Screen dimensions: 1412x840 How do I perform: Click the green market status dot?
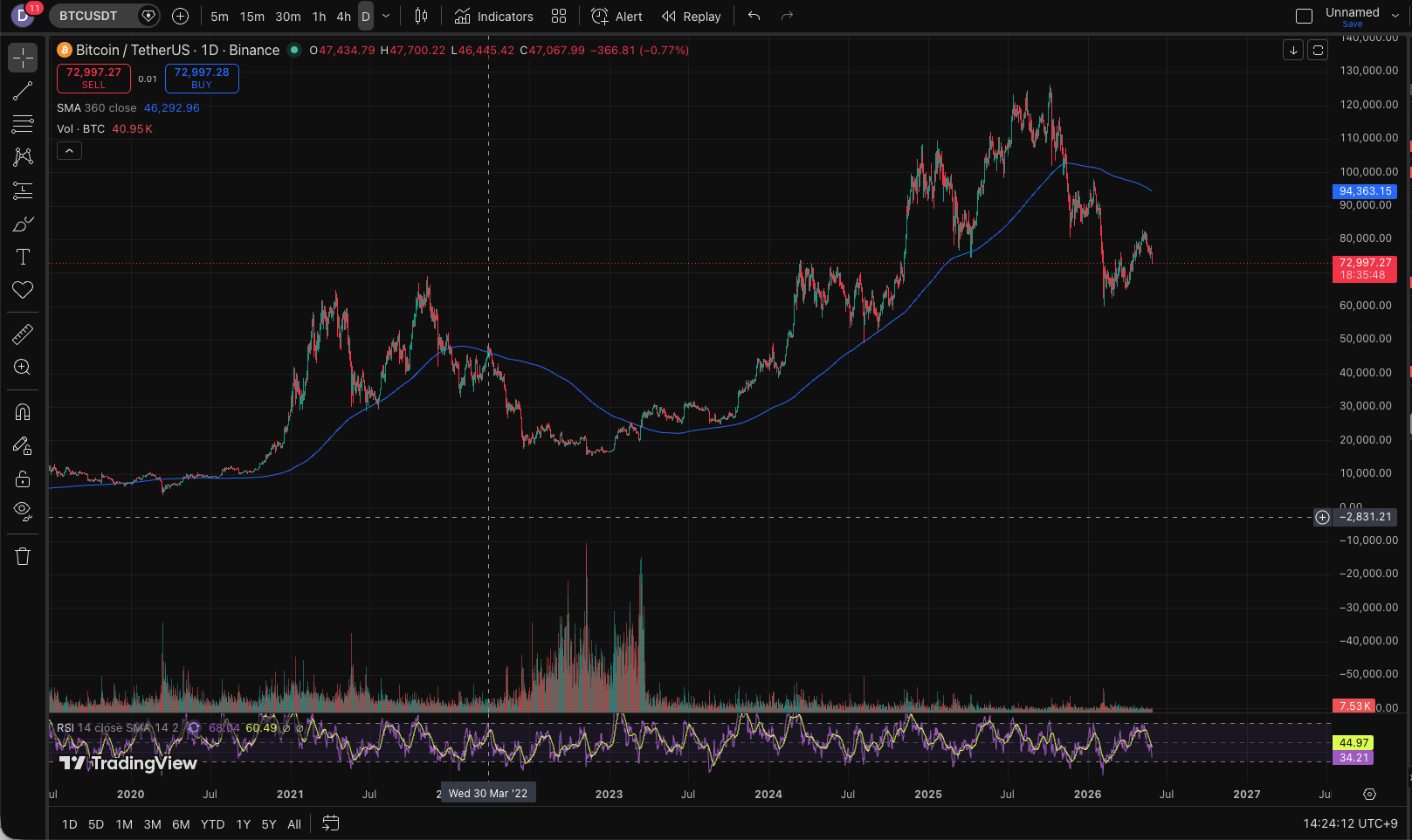(294, 50)
